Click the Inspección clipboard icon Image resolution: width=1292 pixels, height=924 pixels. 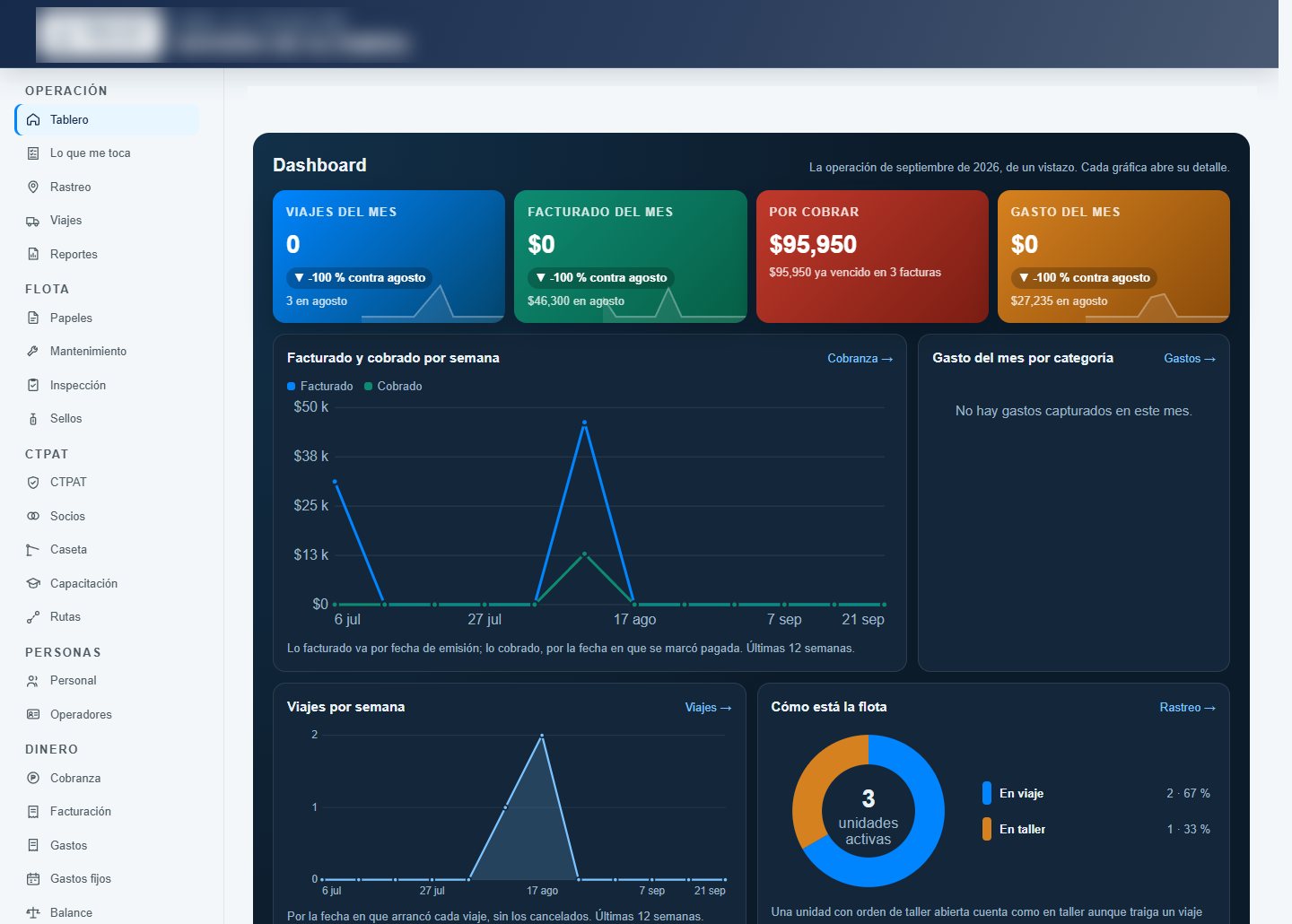(33, 385)
